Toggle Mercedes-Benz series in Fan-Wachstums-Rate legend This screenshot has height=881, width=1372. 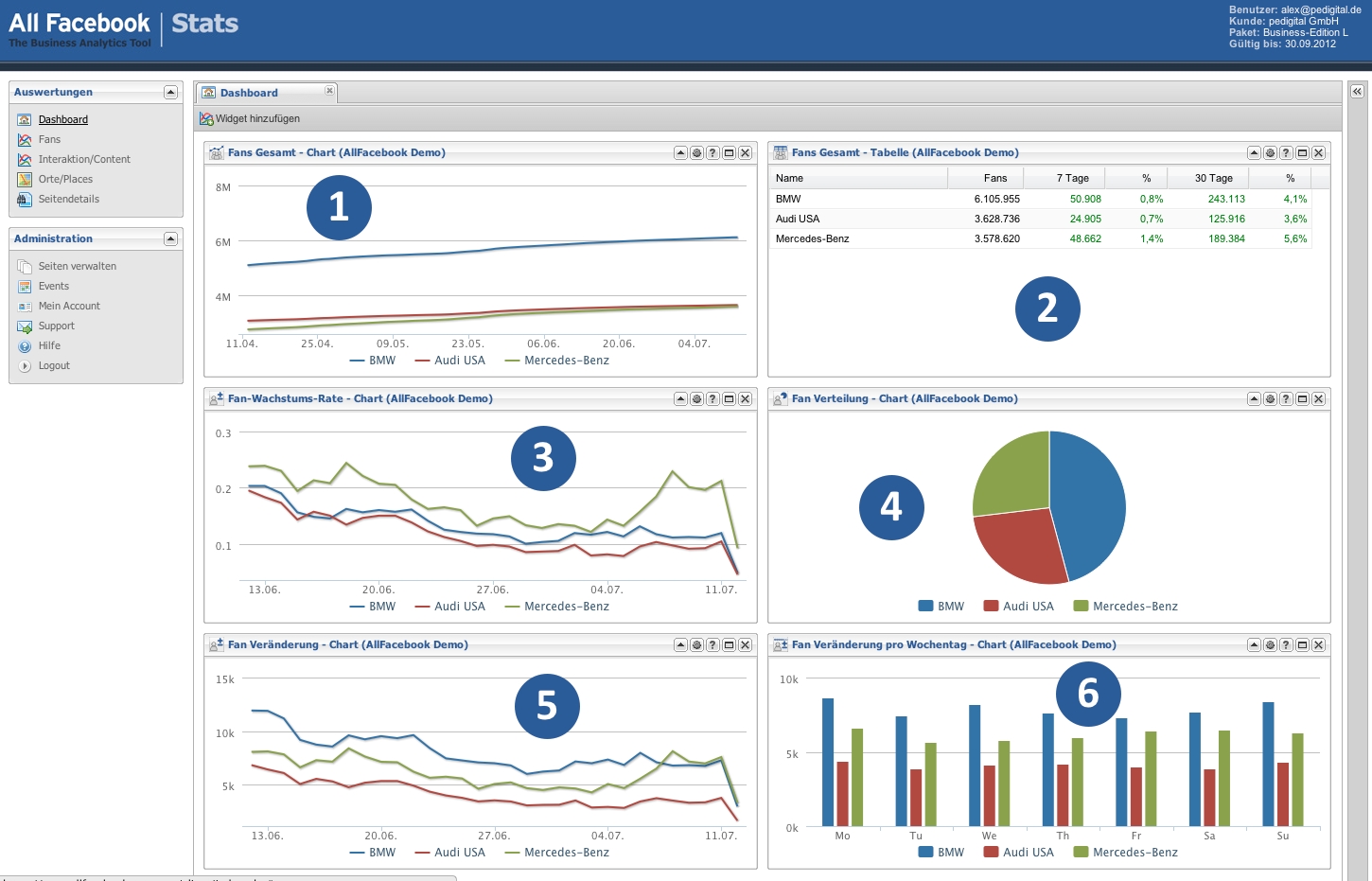[x=557, y=607]
